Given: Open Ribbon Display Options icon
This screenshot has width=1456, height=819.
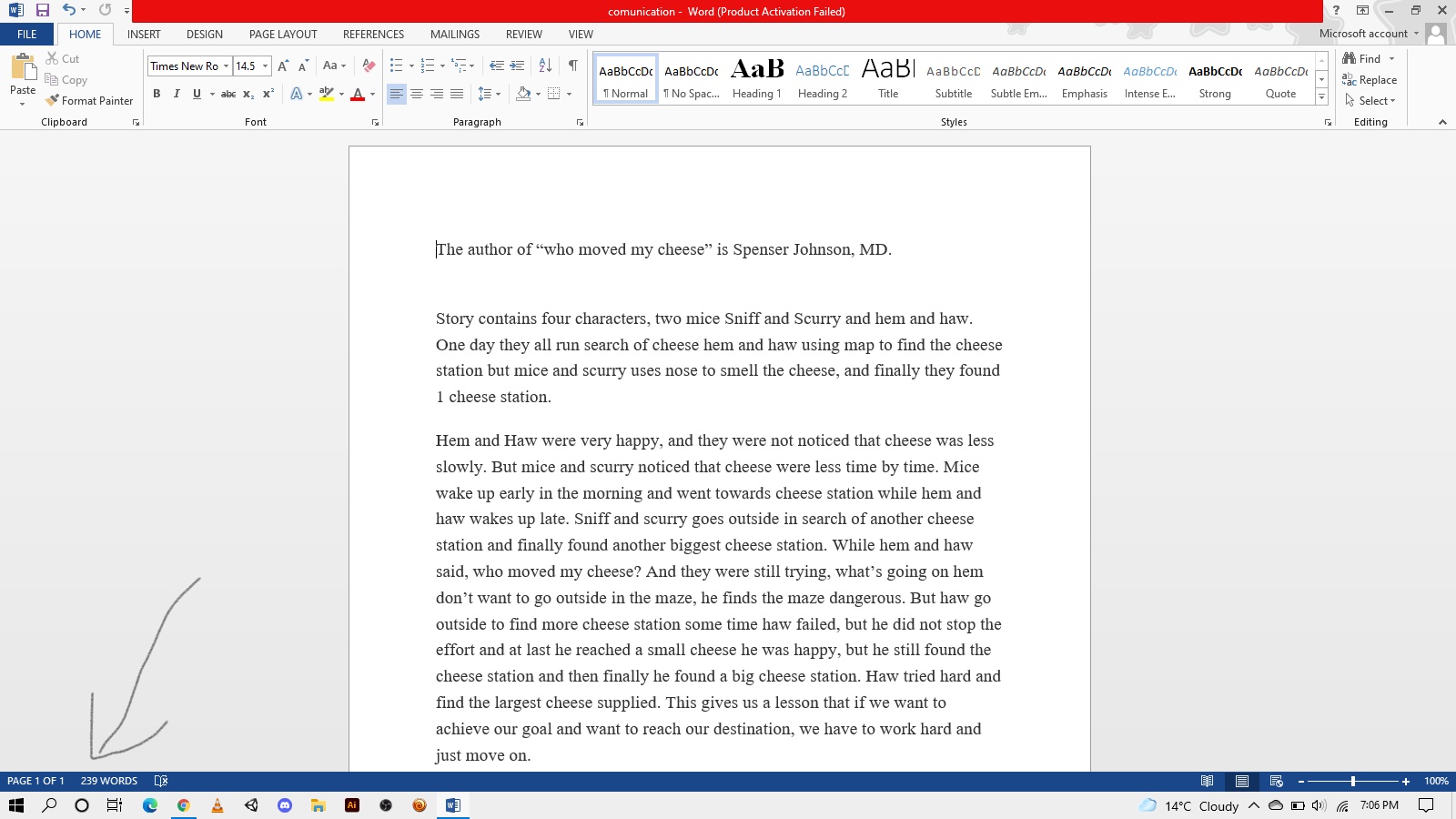Looking at the screenshot, I should (1362, 10).
